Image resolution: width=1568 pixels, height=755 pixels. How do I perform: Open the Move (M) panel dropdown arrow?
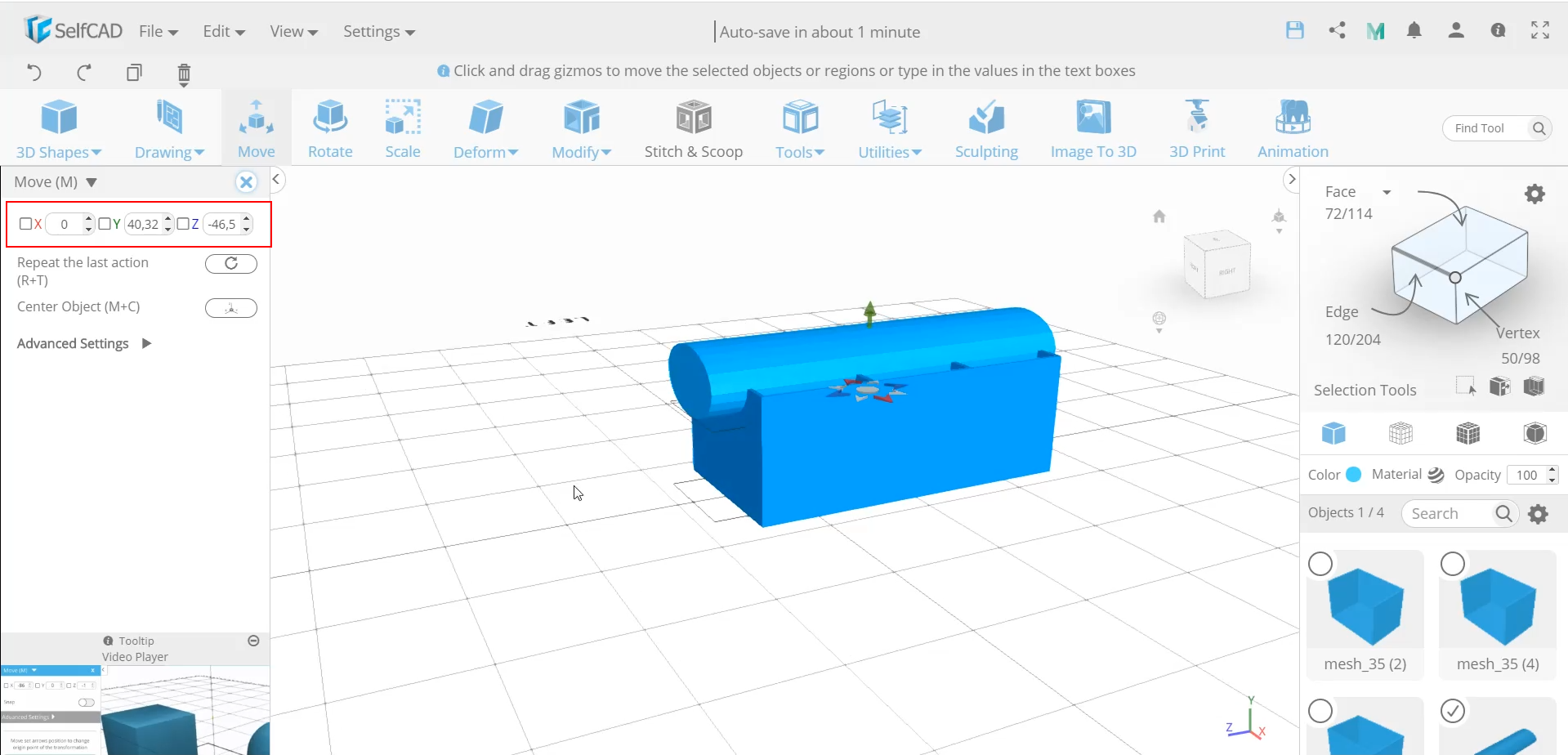click(x=92, y=182)
